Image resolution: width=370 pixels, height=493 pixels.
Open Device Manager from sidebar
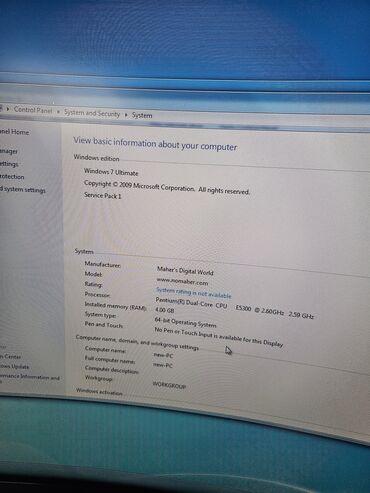click(9, 151)
